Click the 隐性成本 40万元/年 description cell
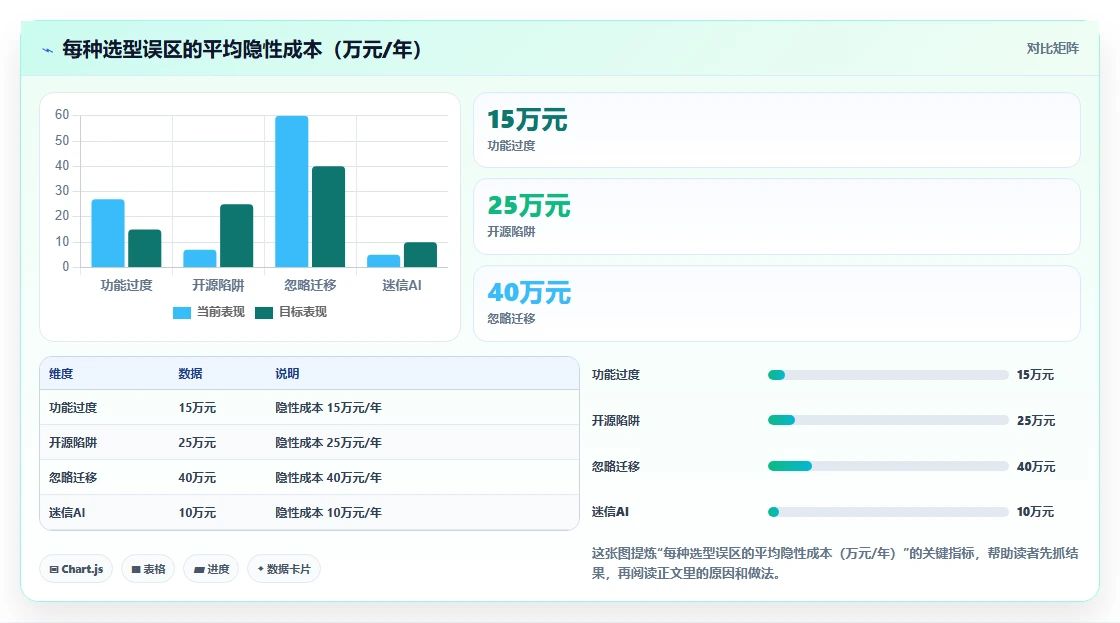 tap(329, 477)
